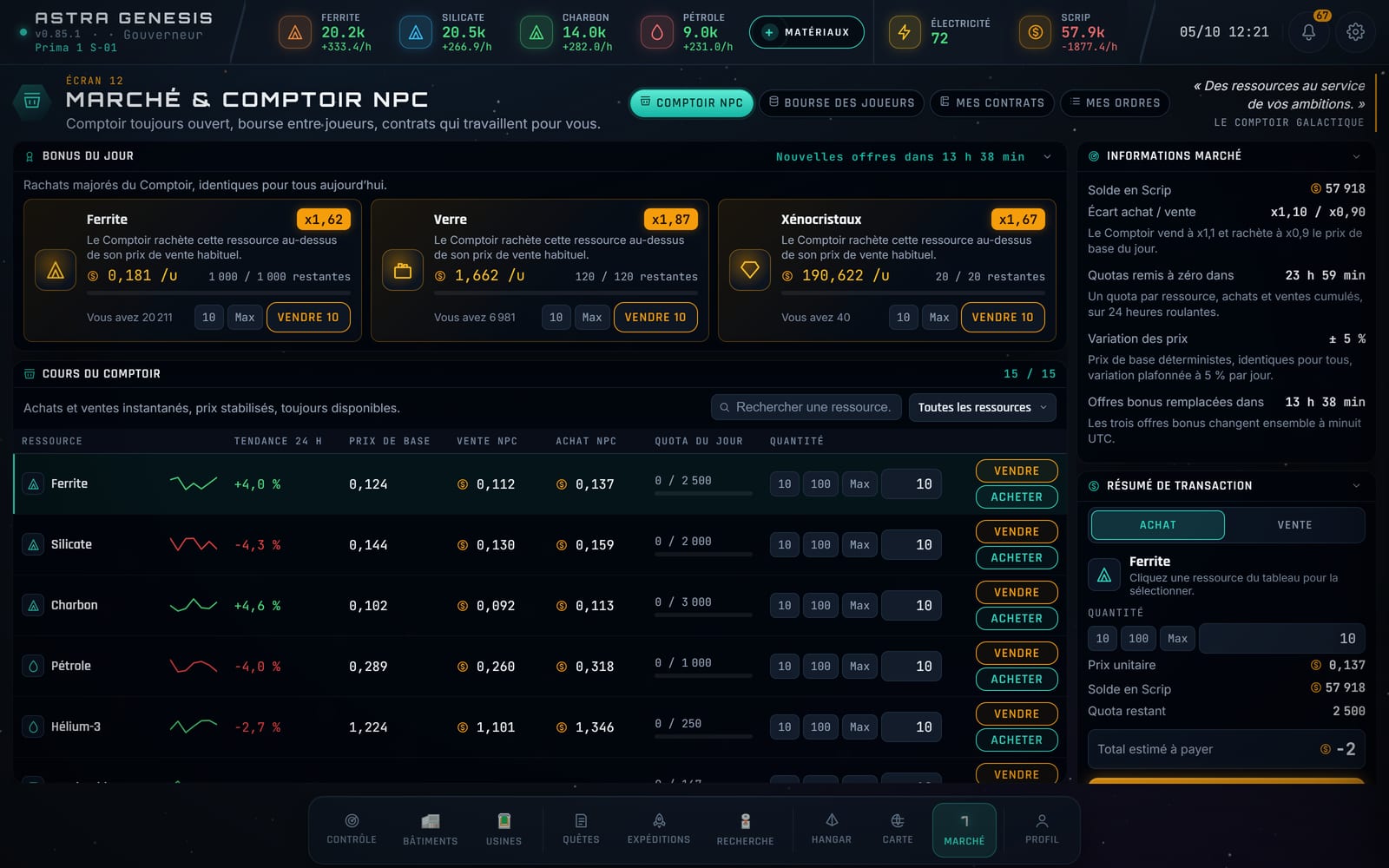
Task: Set Ferrite row quantity to 100
Action: point(820,484)
